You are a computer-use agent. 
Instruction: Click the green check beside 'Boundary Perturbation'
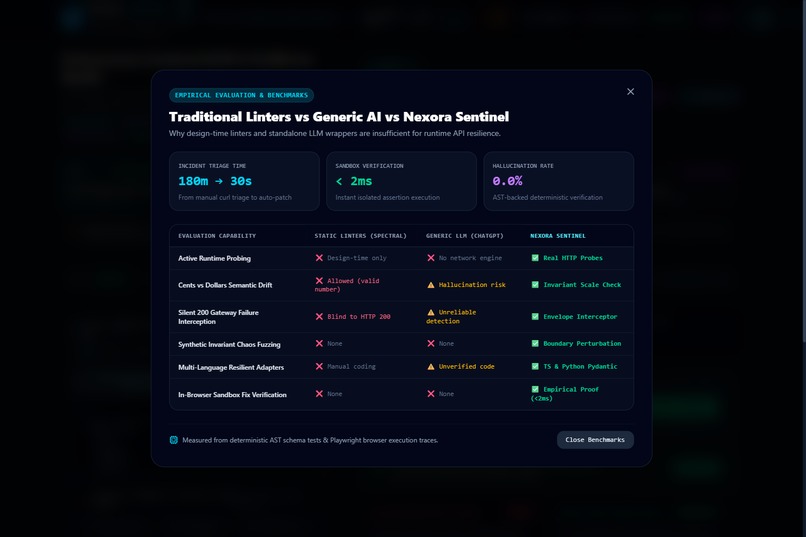click(535, 343)
